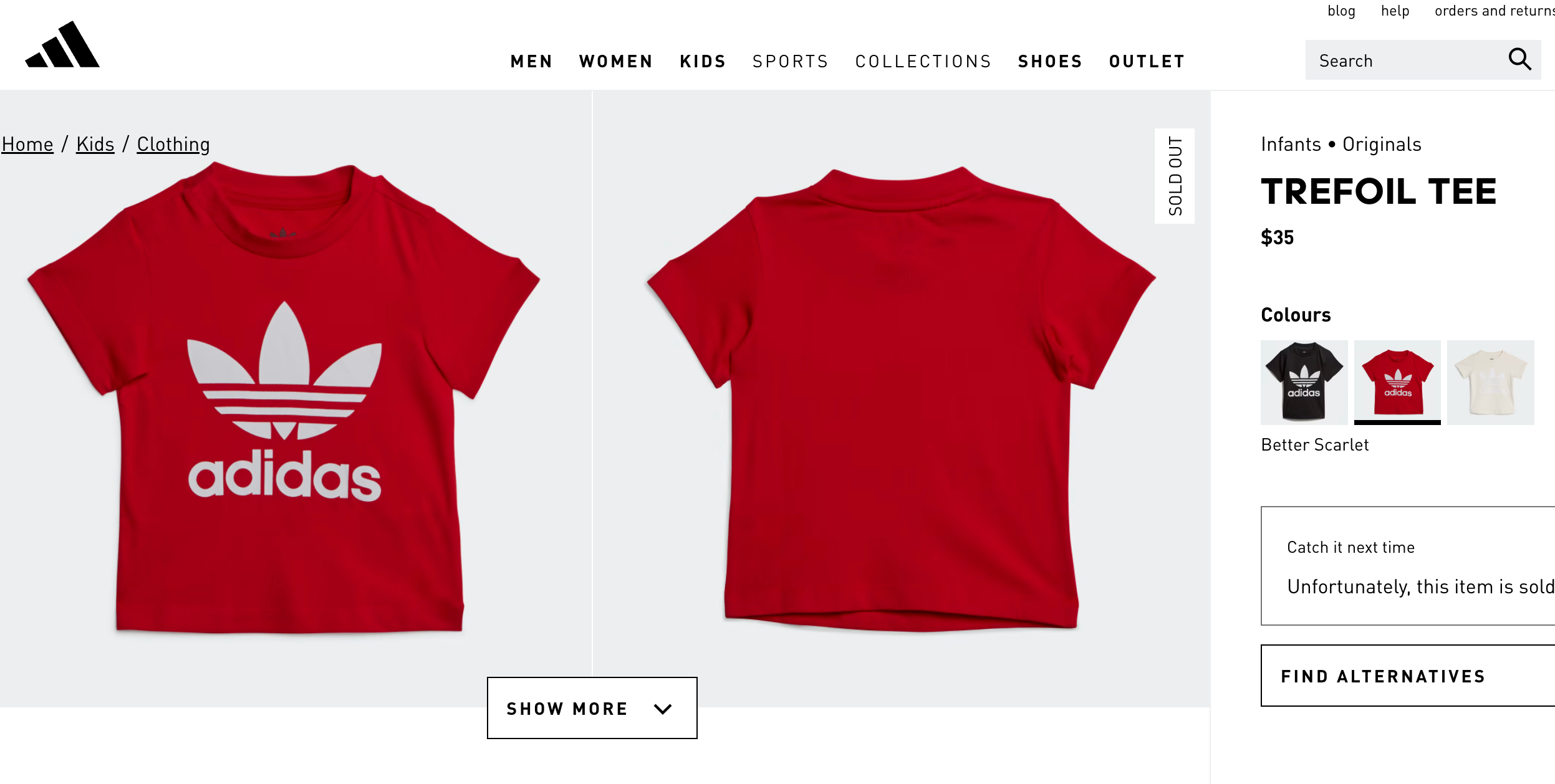Go to Home breadcrumb link
Image resolution: width=1555 pixels, height=784 pixels.
[x=27, y=144]
